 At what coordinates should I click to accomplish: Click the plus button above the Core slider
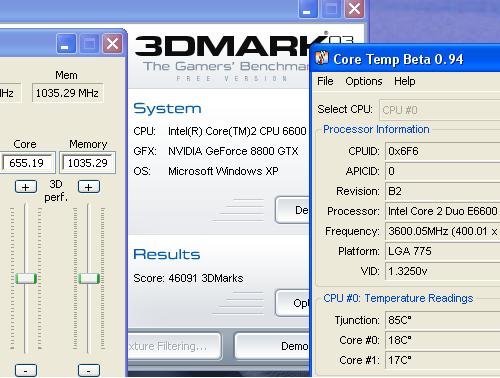26,187
